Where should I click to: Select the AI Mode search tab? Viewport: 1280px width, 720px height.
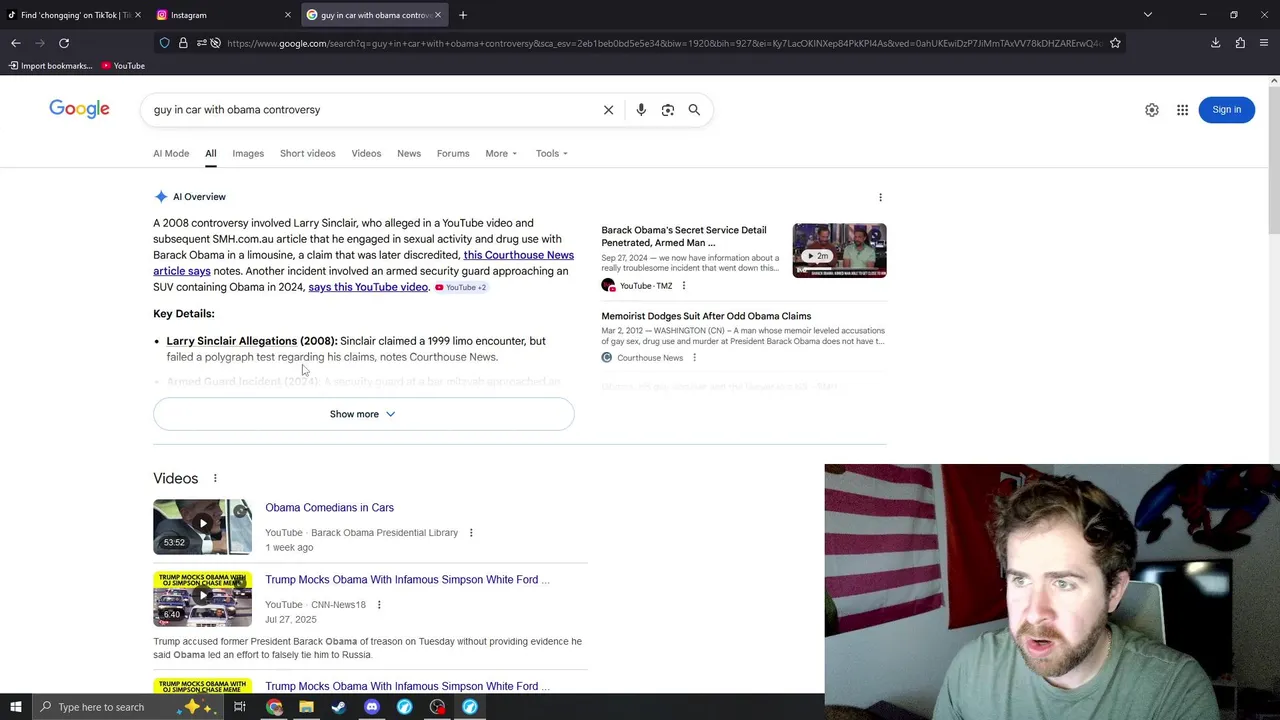pyautogui.click(x=171, y=153)
